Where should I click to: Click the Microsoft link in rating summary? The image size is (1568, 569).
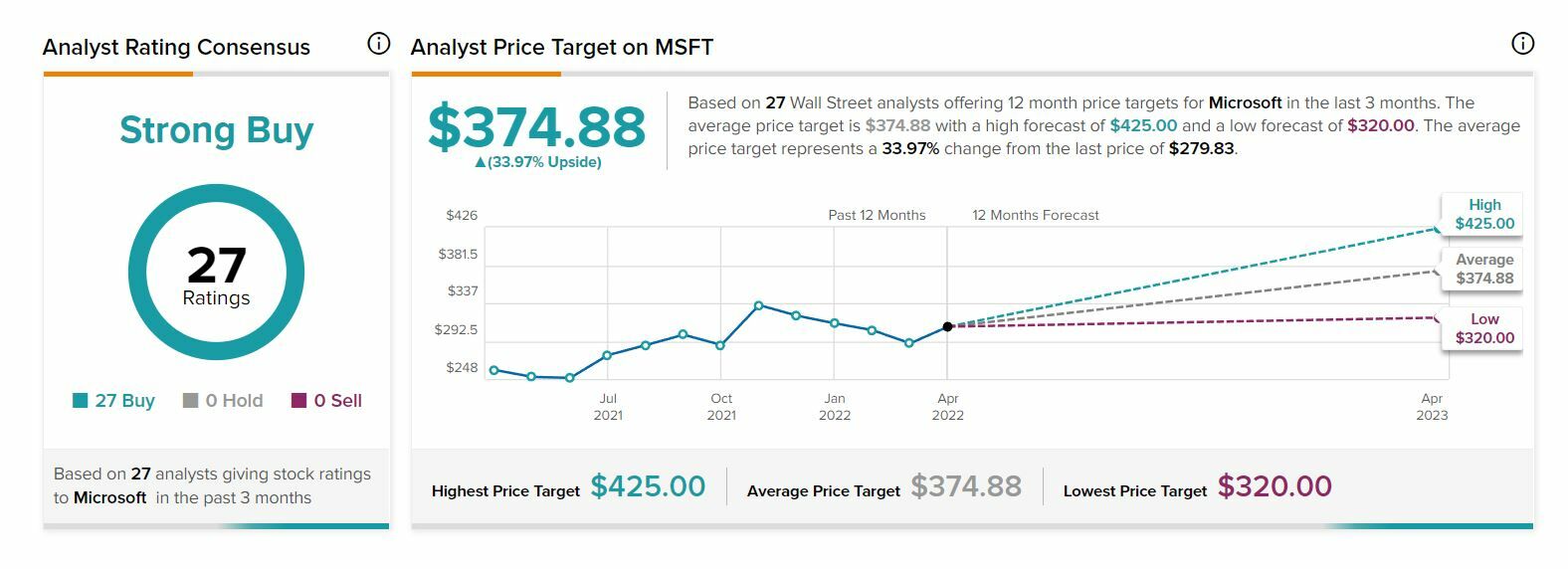[x=109, y=497]
